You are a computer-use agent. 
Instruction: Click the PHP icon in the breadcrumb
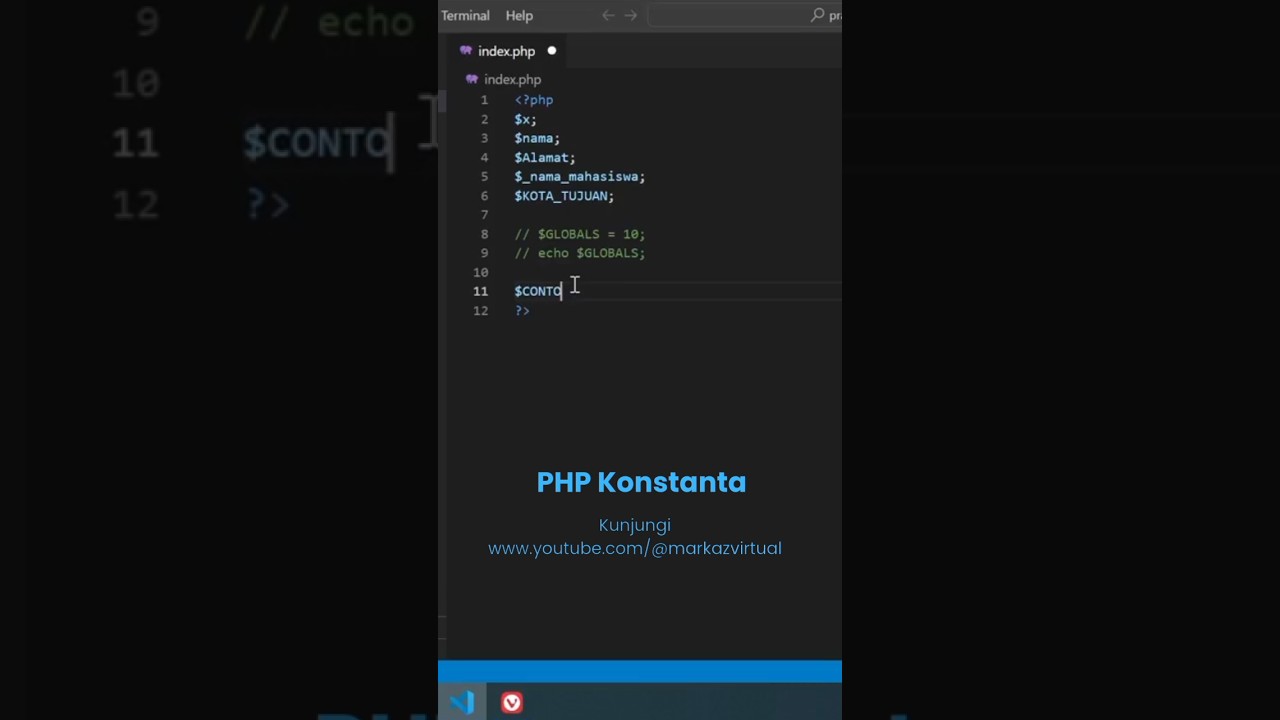click(472, 80)
